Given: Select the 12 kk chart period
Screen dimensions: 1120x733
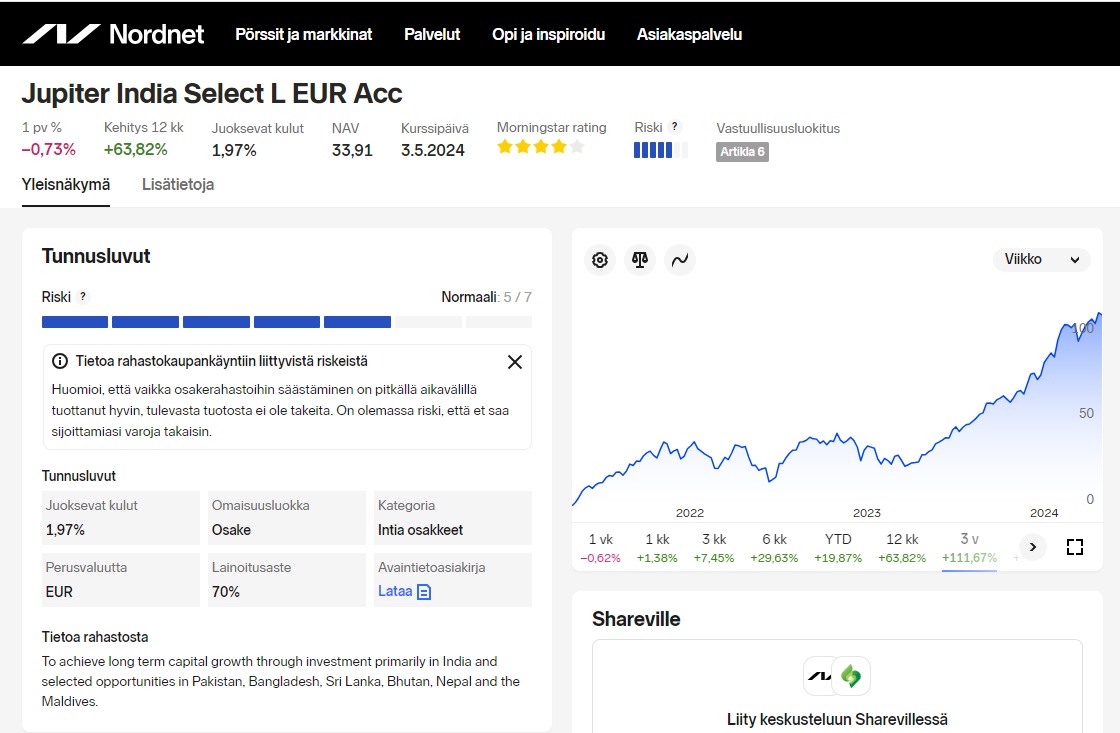Looking at the screenshot, I should pyautogui.click(x=902, y=548).
